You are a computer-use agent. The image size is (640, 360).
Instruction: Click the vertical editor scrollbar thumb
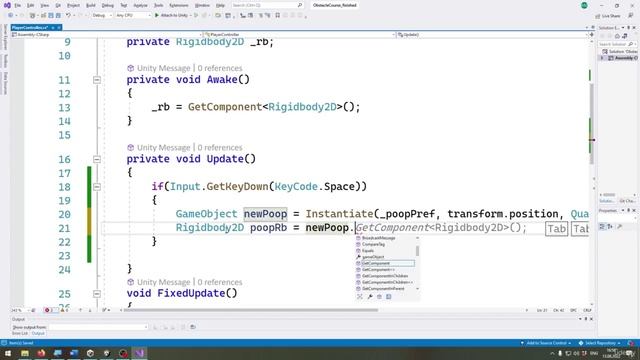(591, 124)
